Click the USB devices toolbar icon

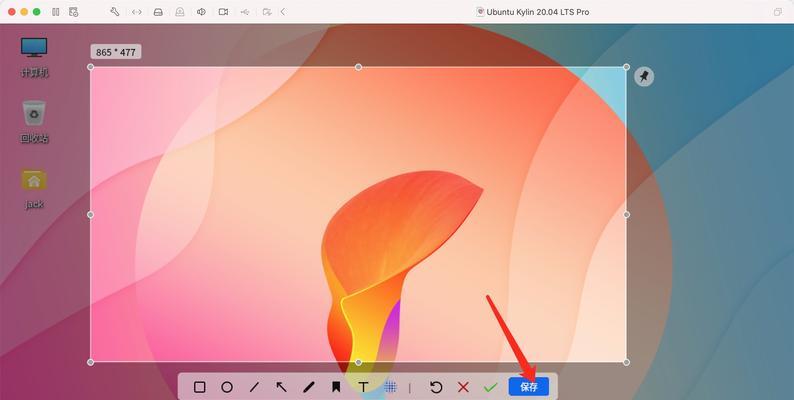tap(245, 12)
